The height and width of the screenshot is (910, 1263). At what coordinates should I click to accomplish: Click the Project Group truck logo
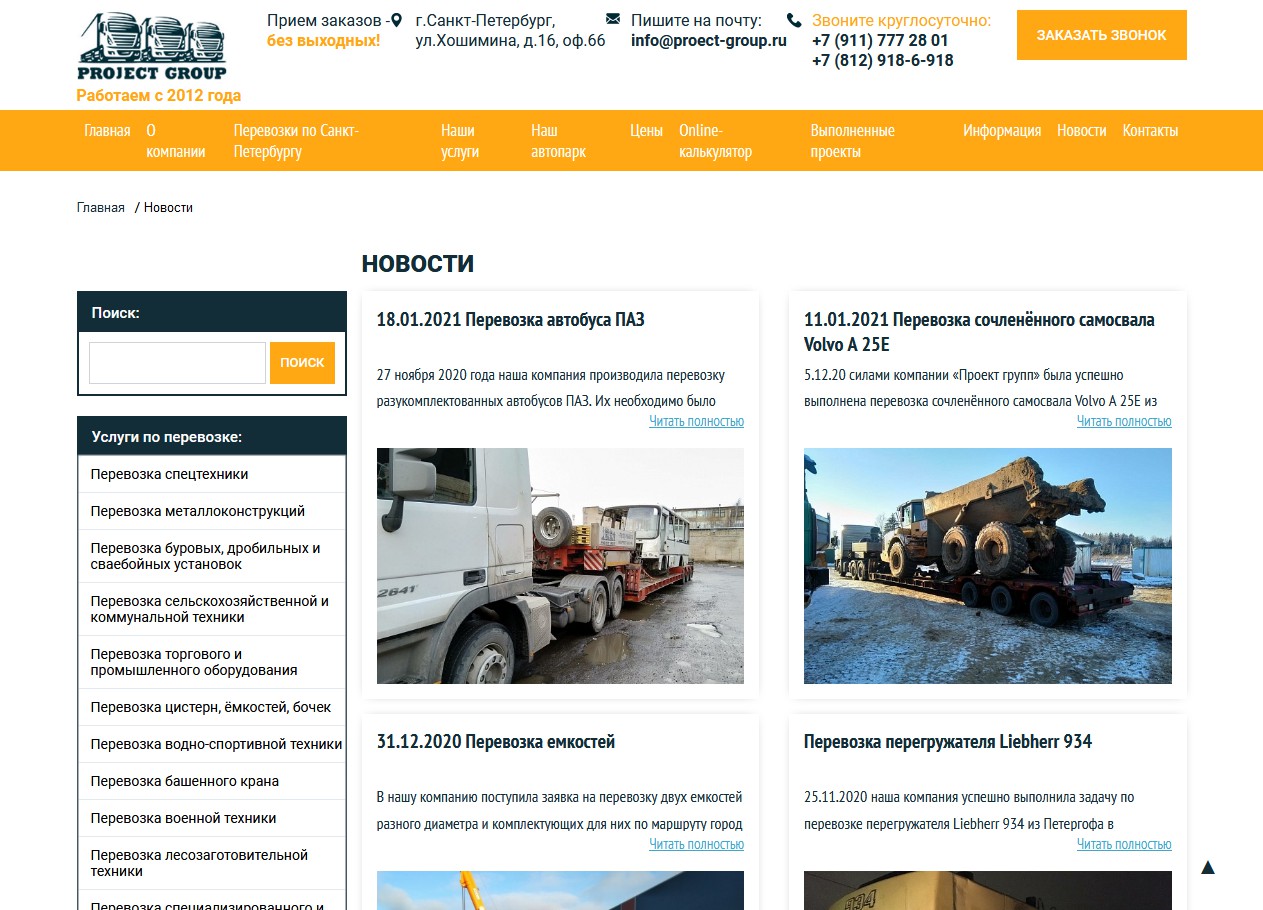(x=152, y=46)
